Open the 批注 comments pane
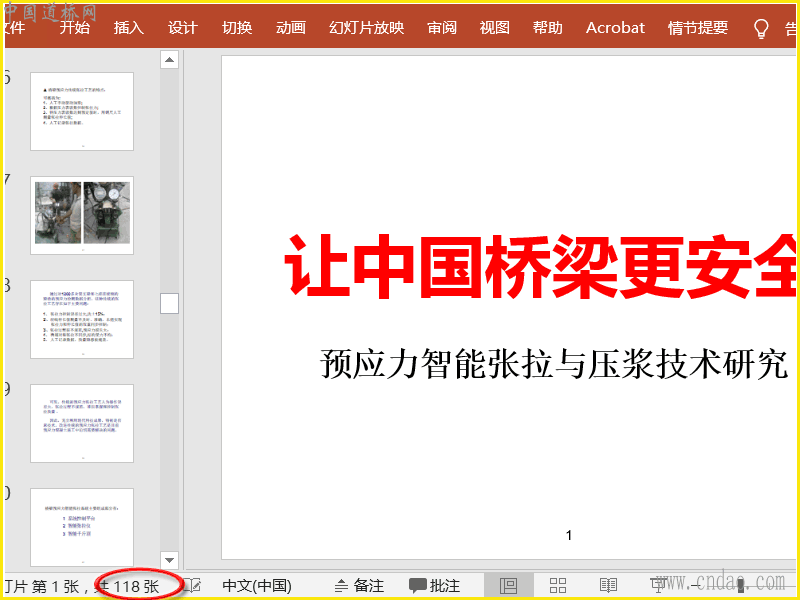Screen dimensions: 800x600 pyautogui.click(x=435, y=586)
